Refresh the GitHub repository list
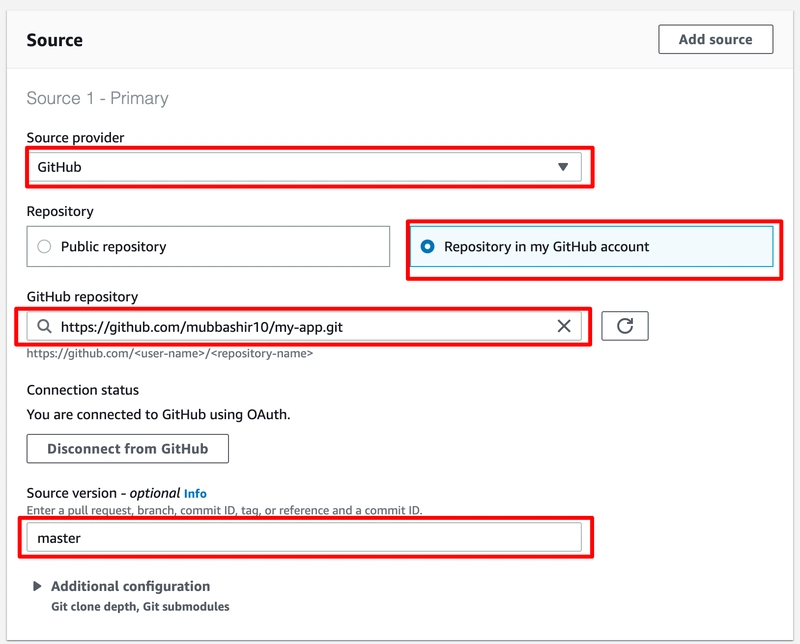Image resolution: width=800 pixels, height=644 pixels. [x=625, y=326]
